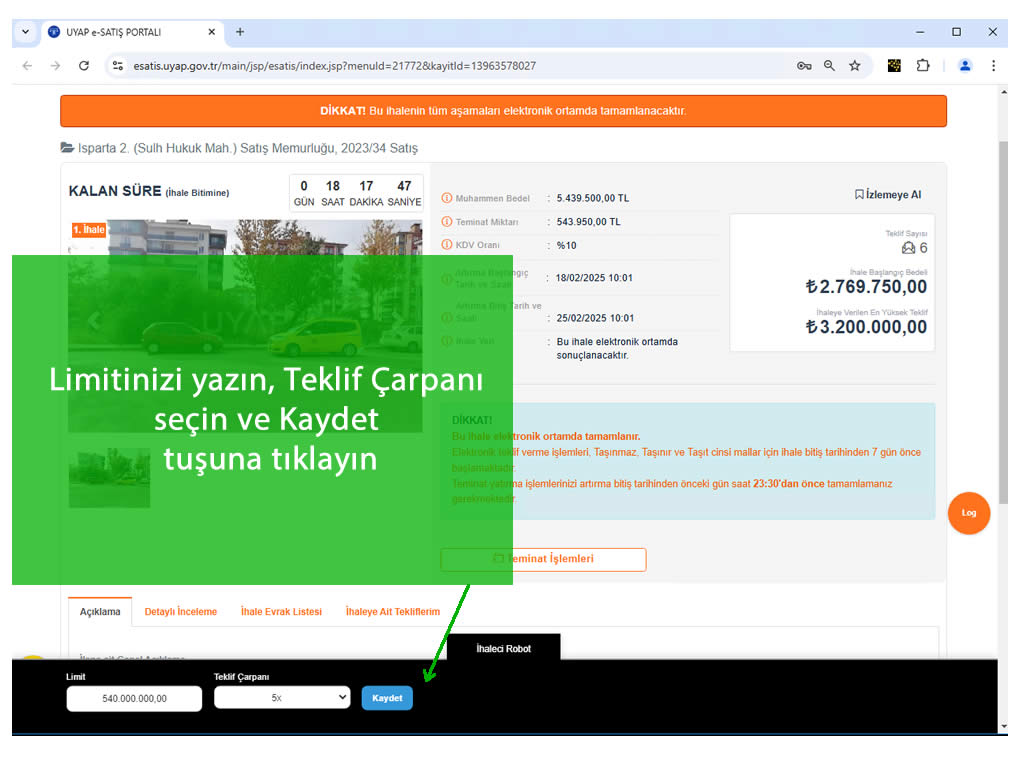The width and height of the screenshot is (1024, 768).
Task: Click the orange Log round button
Action: (x=968, y=513)
